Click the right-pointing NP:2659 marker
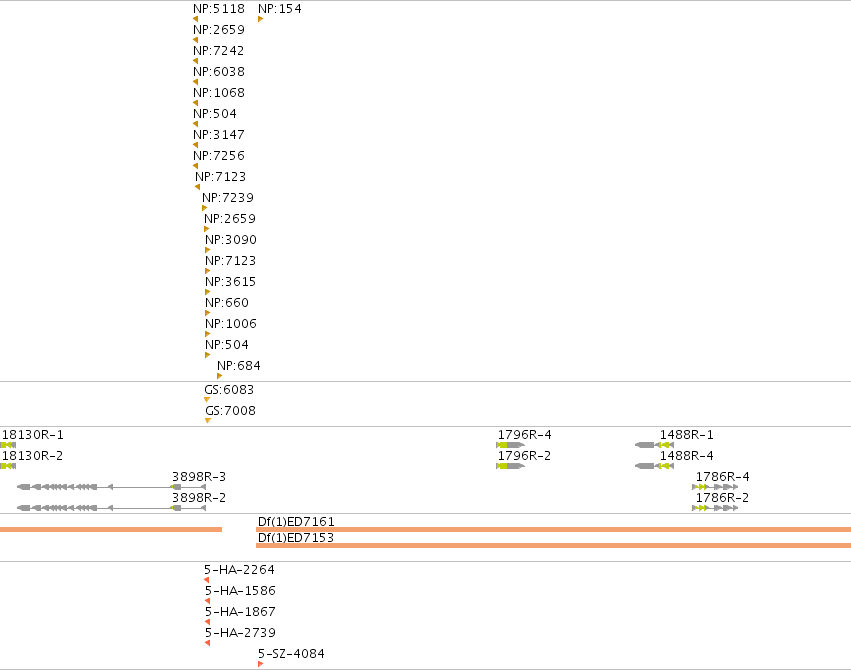Screen dimensions: 851x670 click(x=206, y=229)
